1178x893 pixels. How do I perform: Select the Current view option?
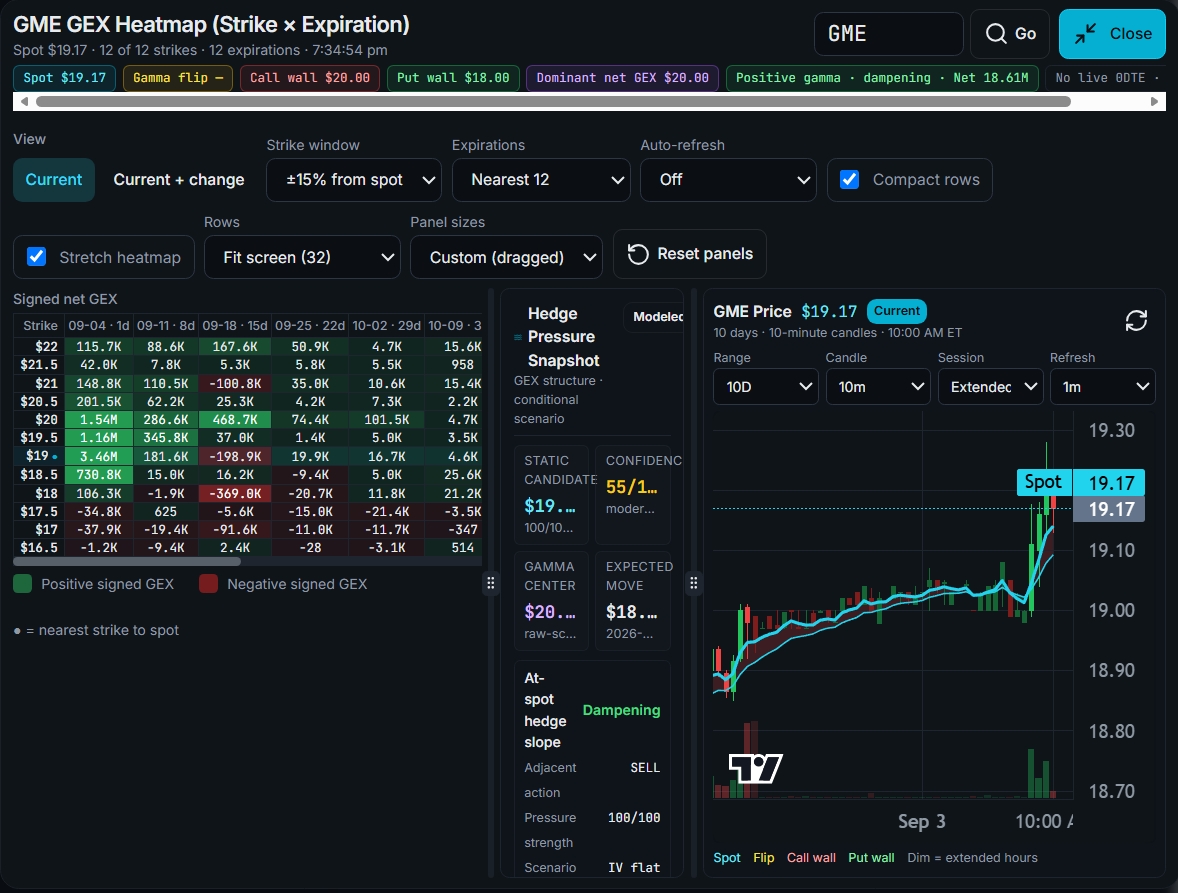(x=53, y=180)
